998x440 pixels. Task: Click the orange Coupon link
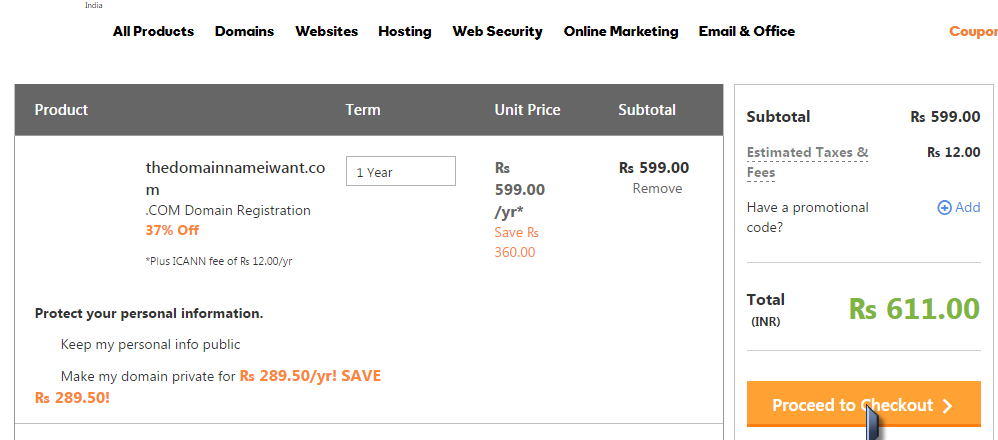(x=973, y=31)
